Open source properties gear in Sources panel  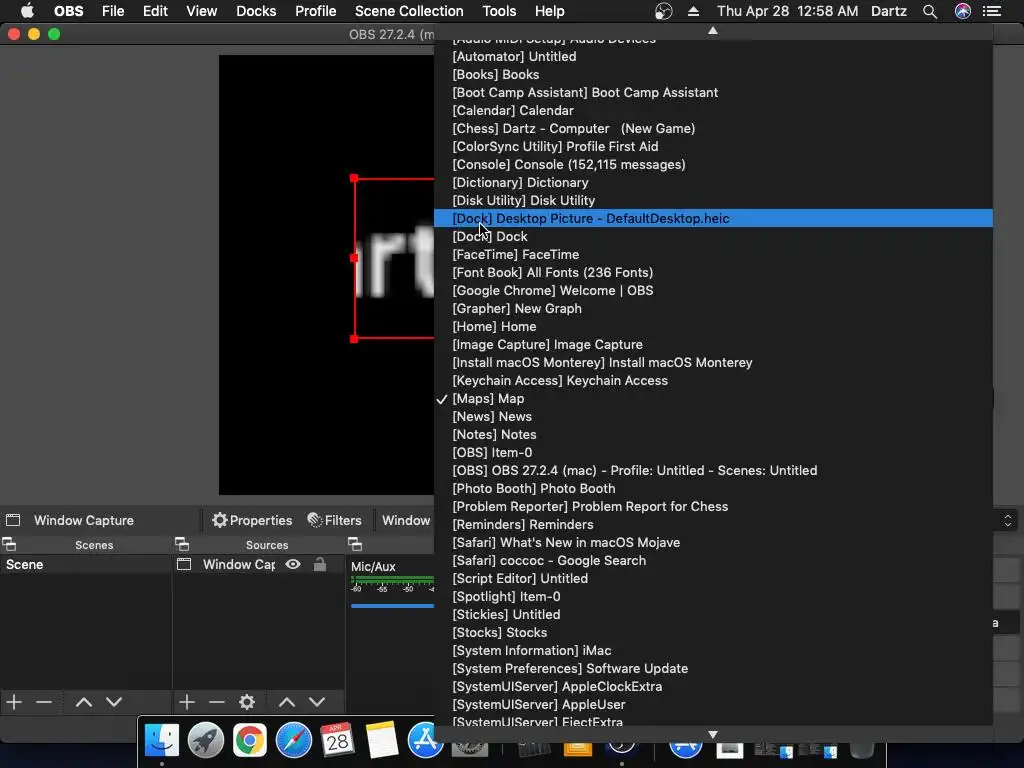pyautogui.click(x=247, y=702)
